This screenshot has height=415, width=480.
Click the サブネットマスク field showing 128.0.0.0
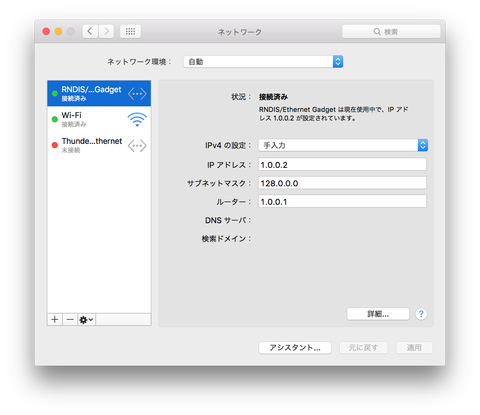[342, 183]
